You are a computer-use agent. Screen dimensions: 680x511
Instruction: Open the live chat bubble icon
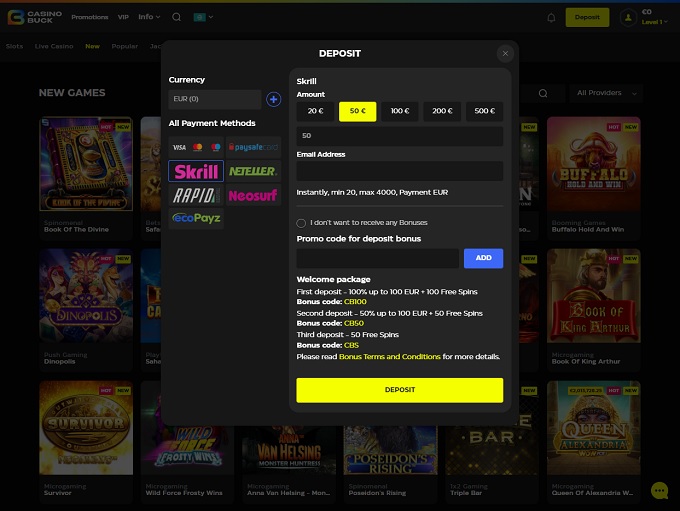(x=659, y=490)
